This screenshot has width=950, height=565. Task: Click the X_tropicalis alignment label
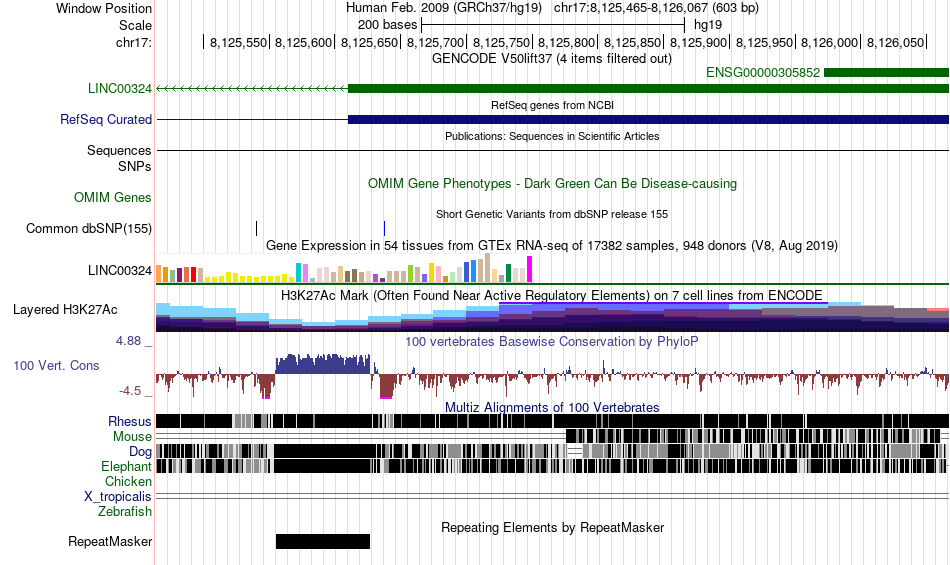coord(118,497)
